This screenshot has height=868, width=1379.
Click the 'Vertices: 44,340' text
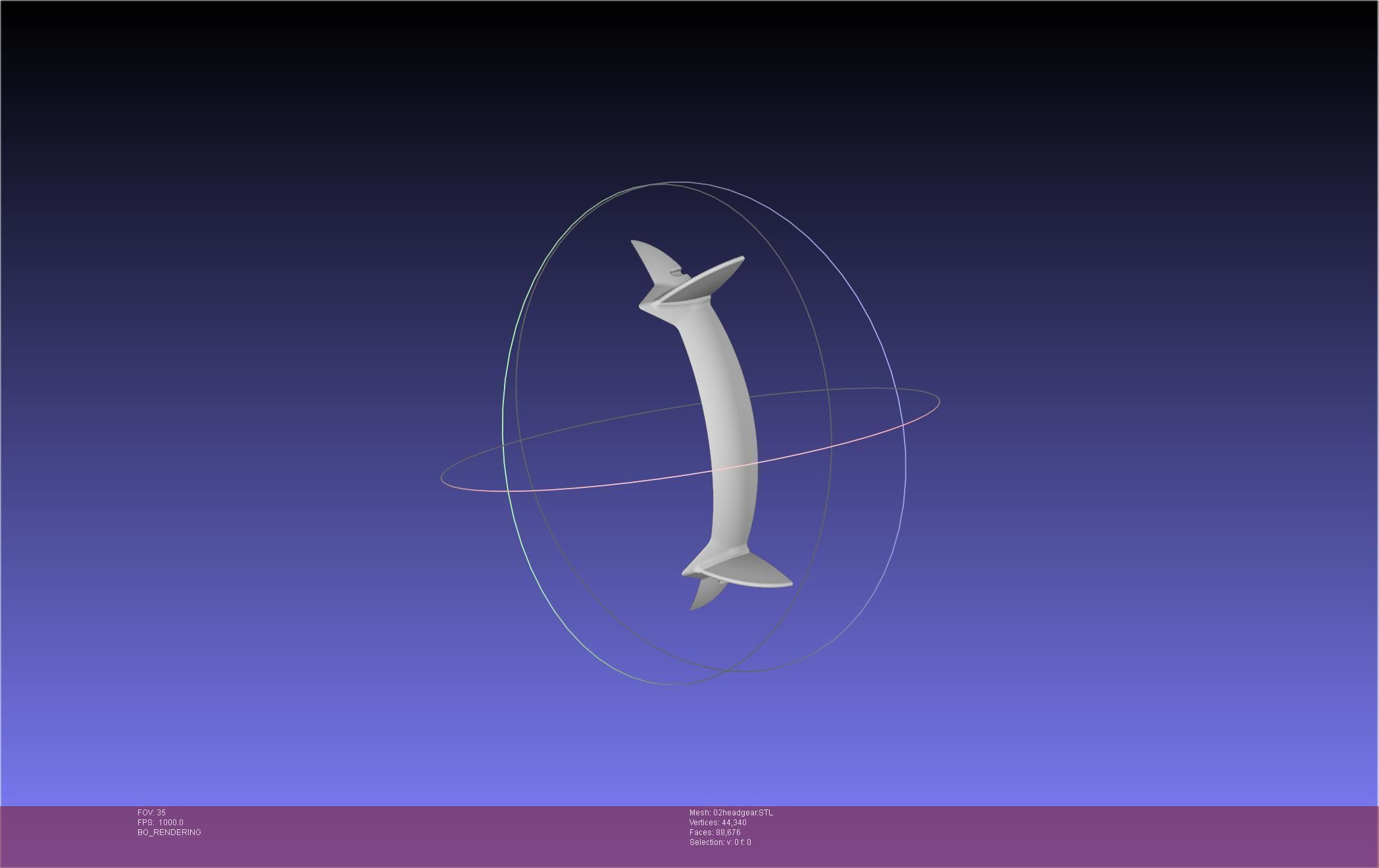[x=718, y=823]
